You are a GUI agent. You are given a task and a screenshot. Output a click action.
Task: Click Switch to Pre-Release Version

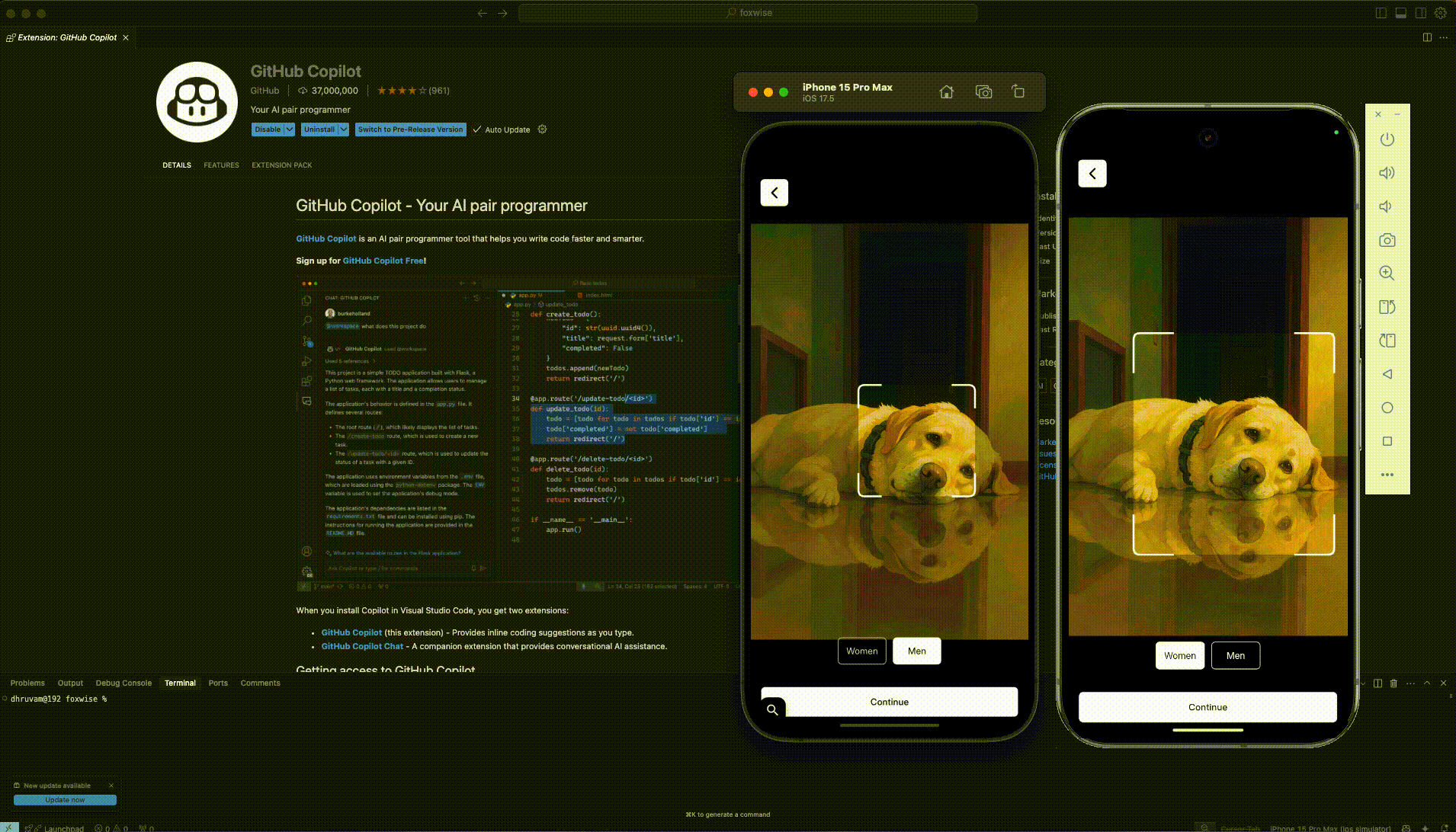pyautogui.click(x=410, y=130)
